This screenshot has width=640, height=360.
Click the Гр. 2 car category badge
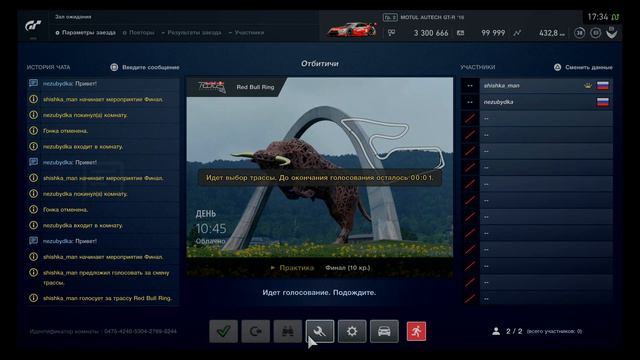click(x=390, y=17)
